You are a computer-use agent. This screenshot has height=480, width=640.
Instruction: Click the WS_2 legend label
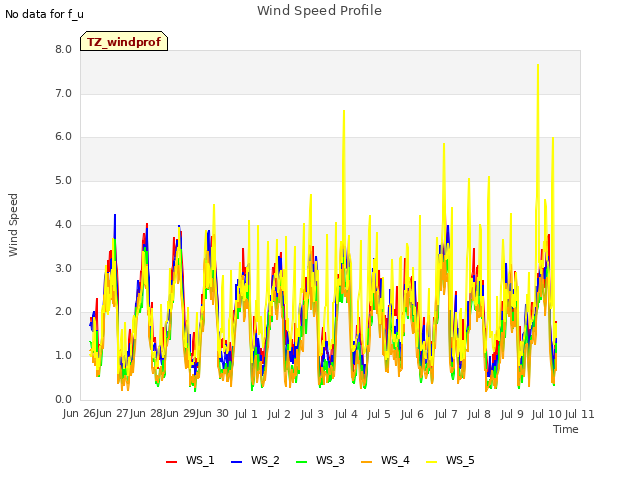[x=265, y=460]
